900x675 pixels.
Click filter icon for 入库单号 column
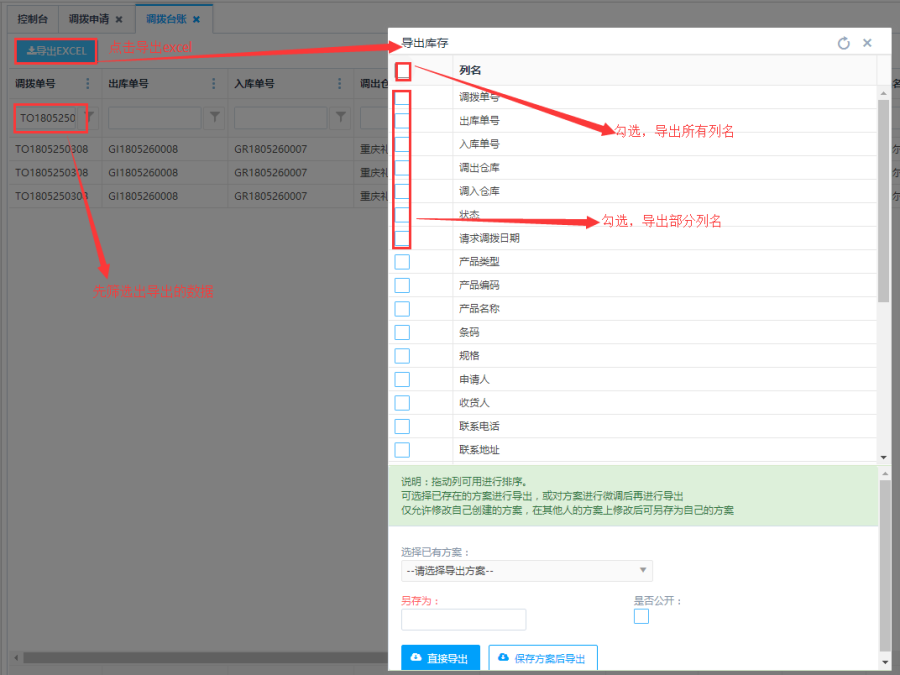point(341,118)
